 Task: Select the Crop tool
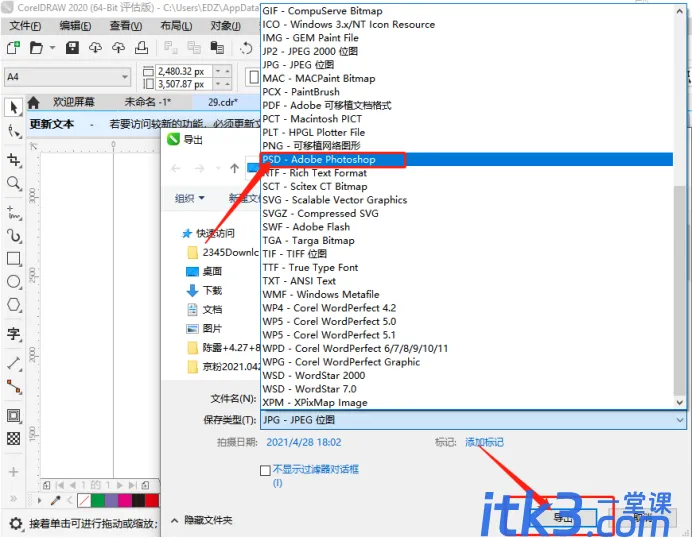[x=14, y=160]
